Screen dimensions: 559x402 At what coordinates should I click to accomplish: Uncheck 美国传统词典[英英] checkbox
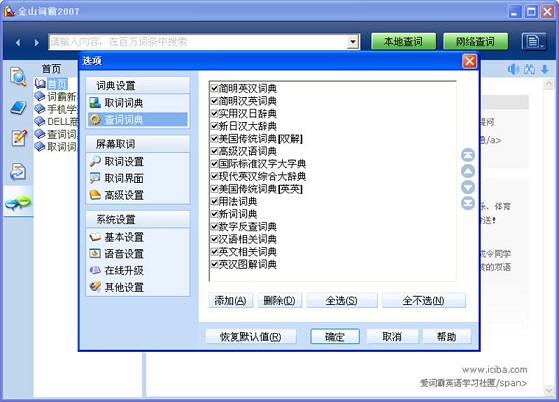click(x=214, y=189)
